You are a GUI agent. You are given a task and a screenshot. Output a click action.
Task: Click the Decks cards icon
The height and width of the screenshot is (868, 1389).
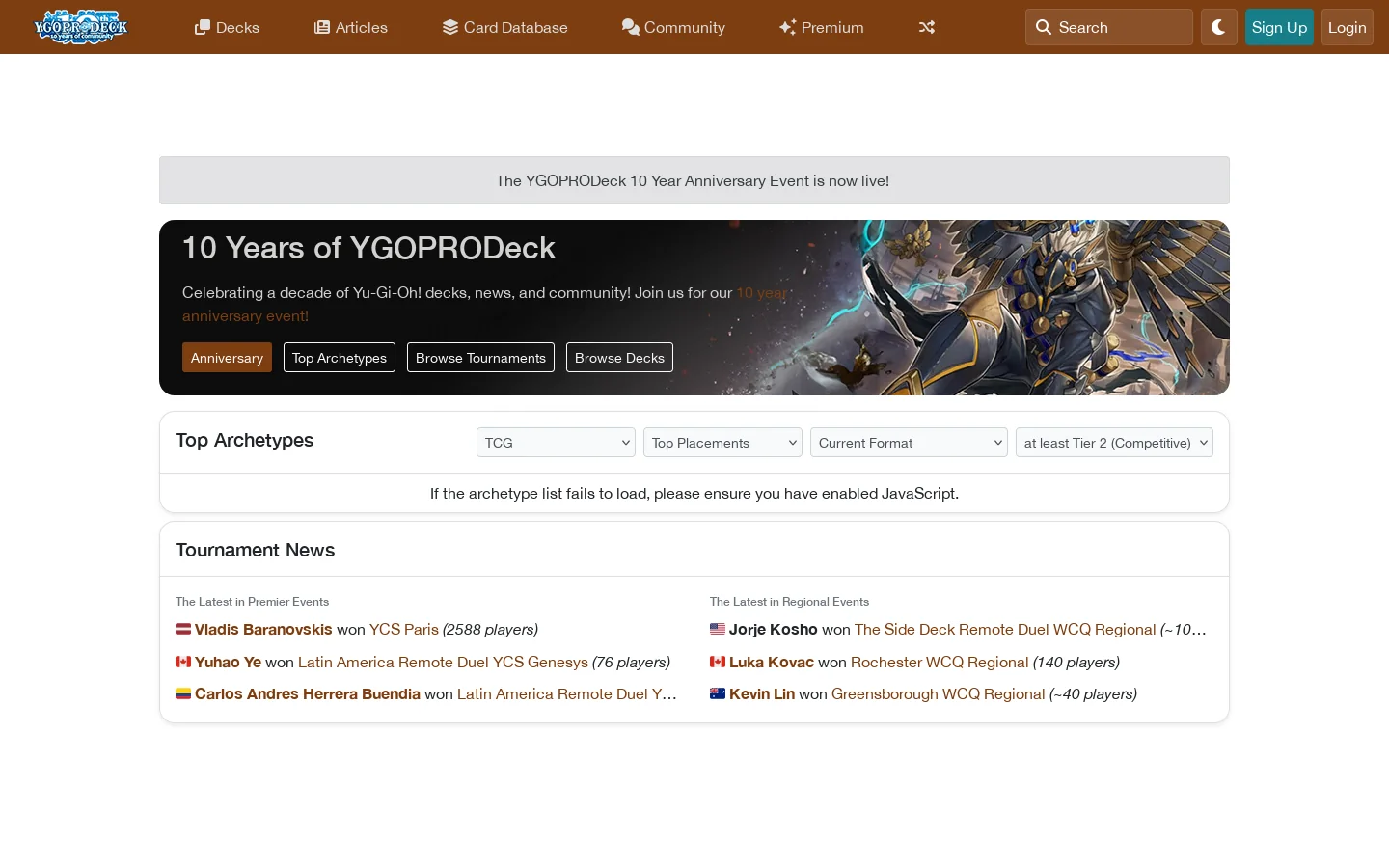[203, 27]
